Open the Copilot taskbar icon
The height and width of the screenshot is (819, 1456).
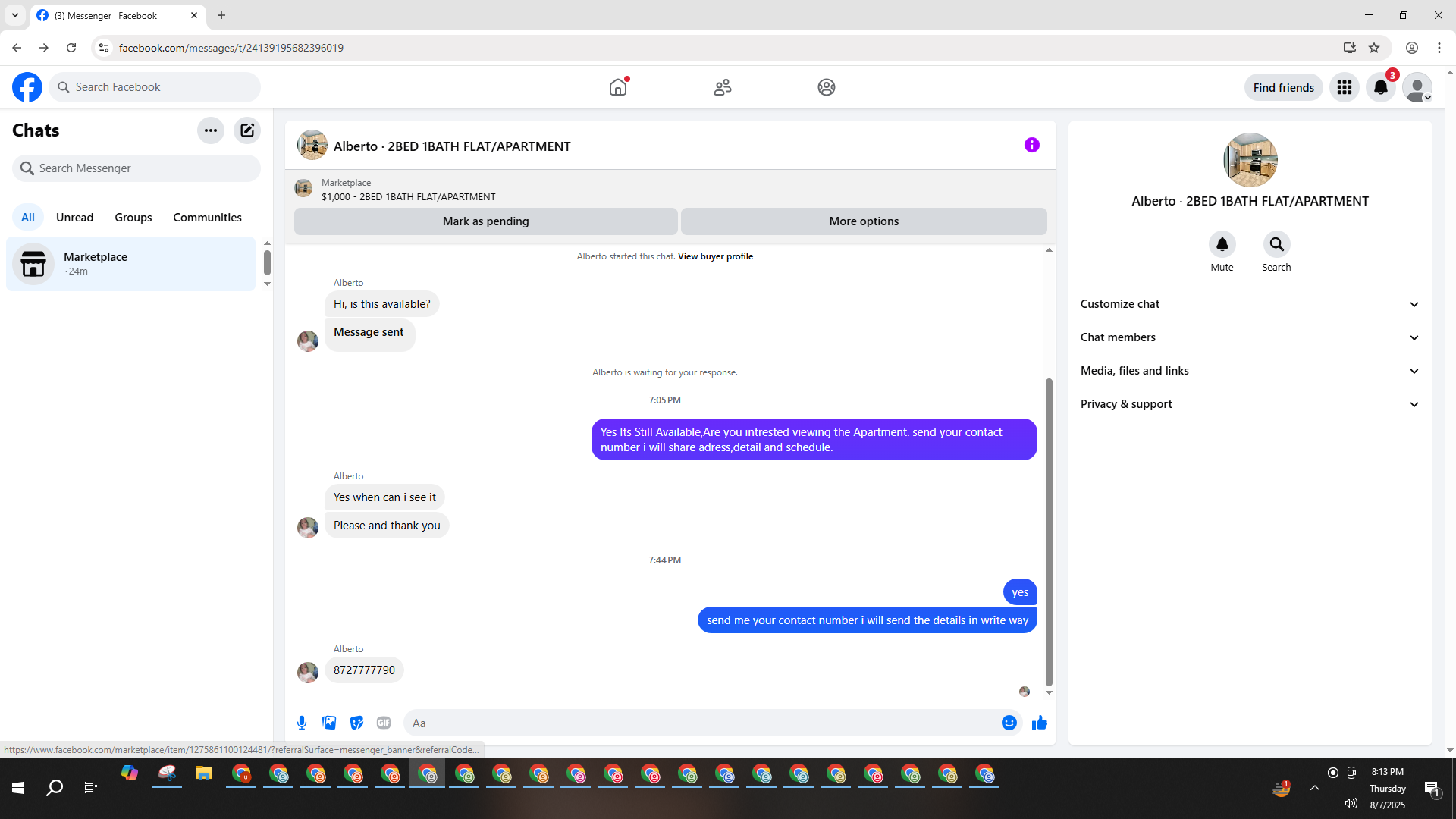pos(130,773)
